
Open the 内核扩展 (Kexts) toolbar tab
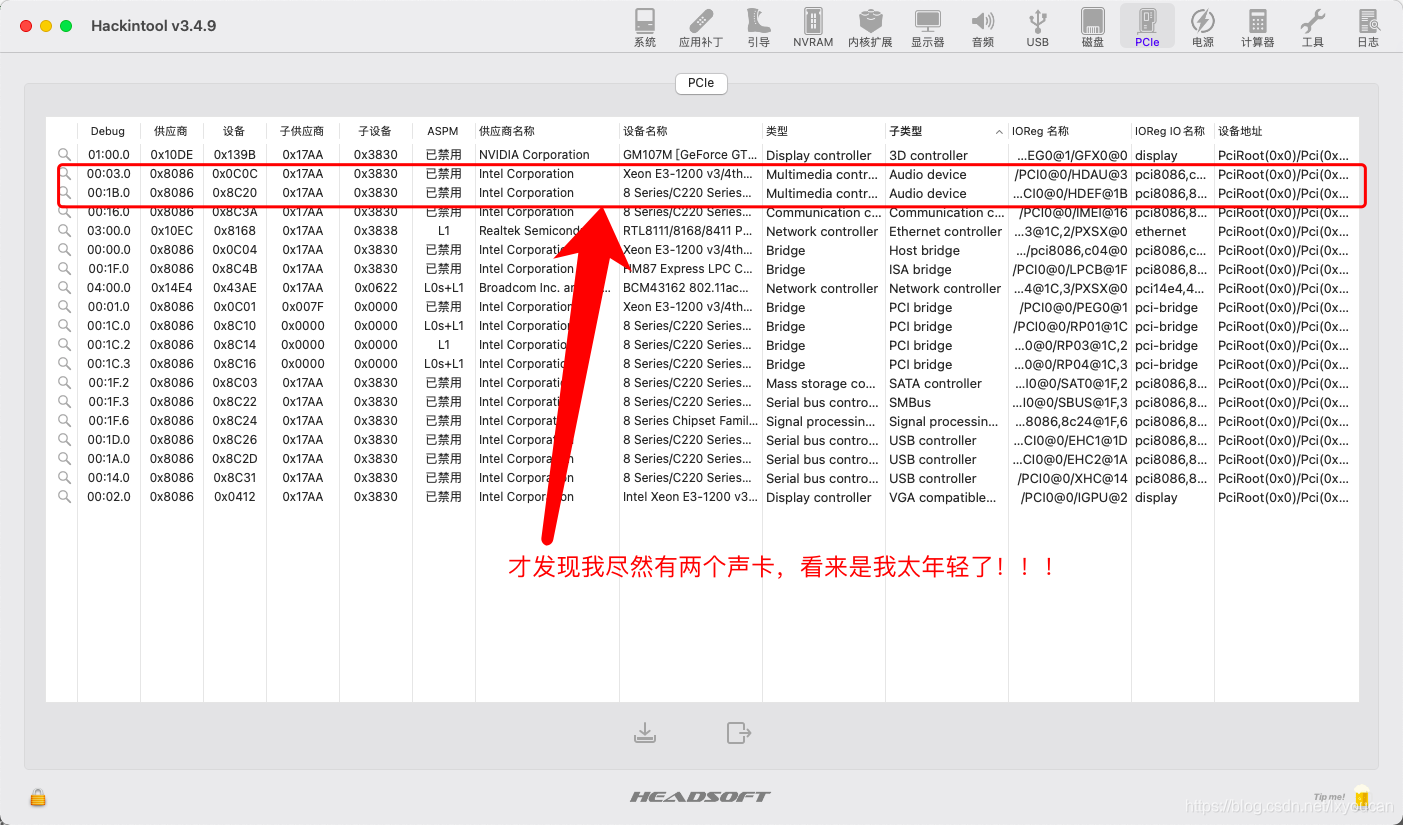point(870,28)
